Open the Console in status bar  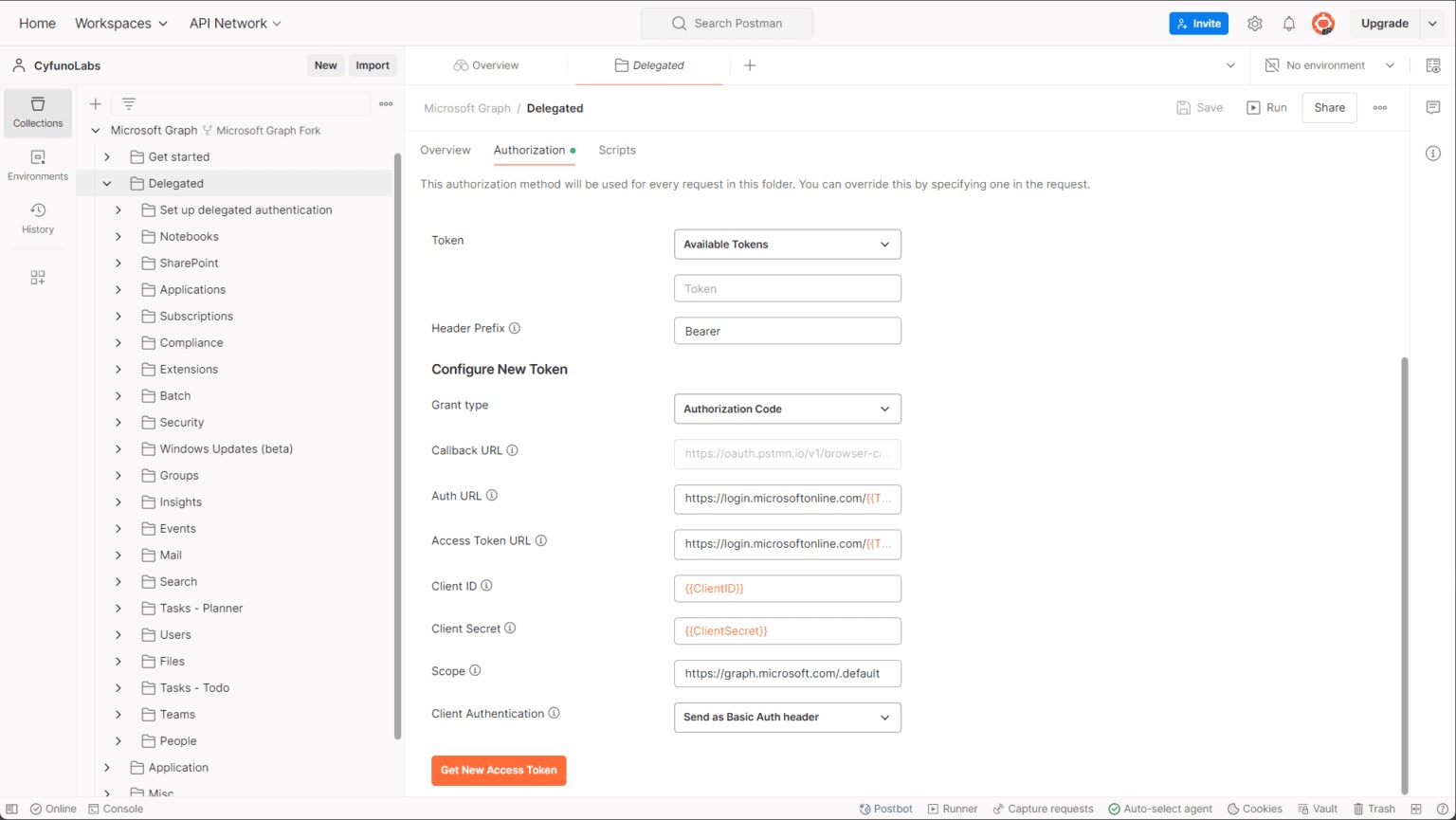(116, 809)
